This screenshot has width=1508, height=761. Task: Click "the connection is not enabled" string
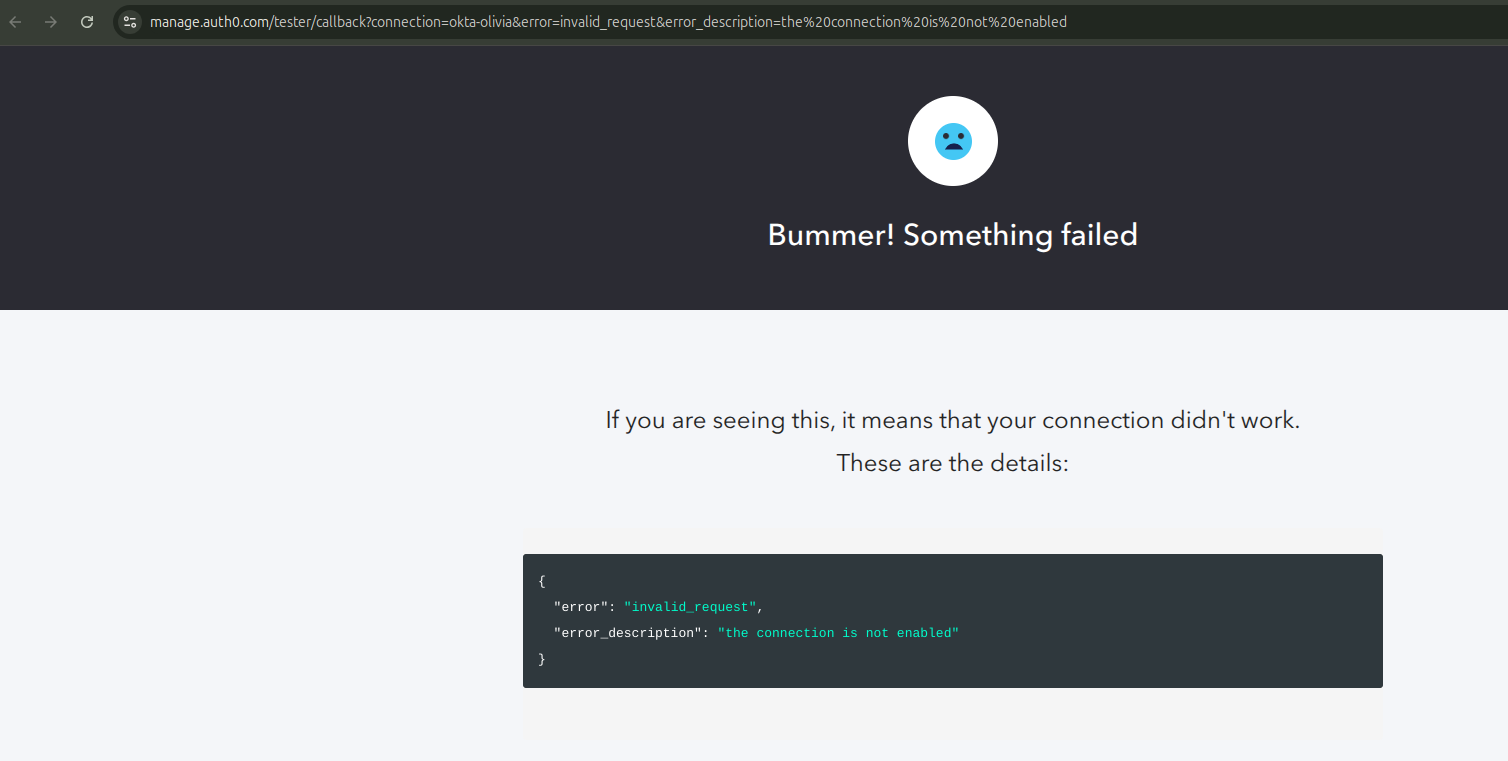(x=838, y=633)
